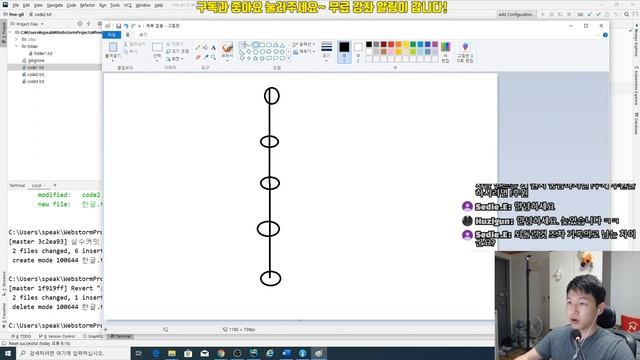Switch to the Home ribbon tab in Paint
This screenshot has width=640, height=360.
click(128, 35)
